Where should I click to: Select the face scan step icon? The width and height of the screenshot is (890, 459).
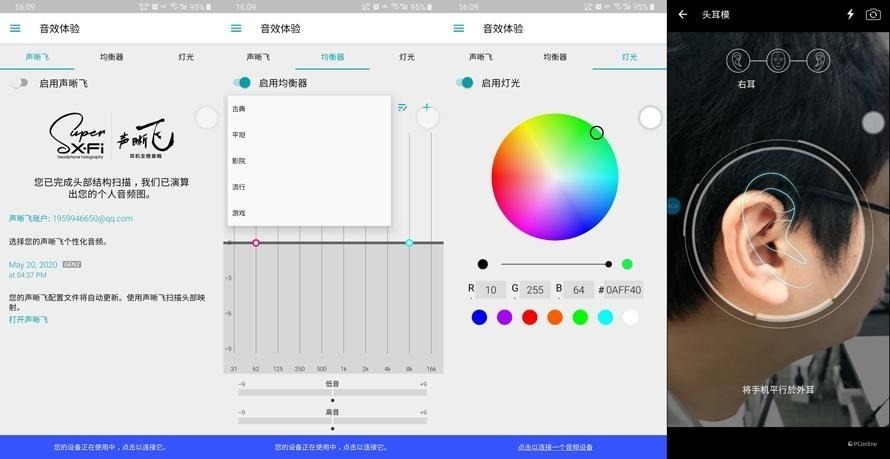pyautogui.click(x=778, y=61)
